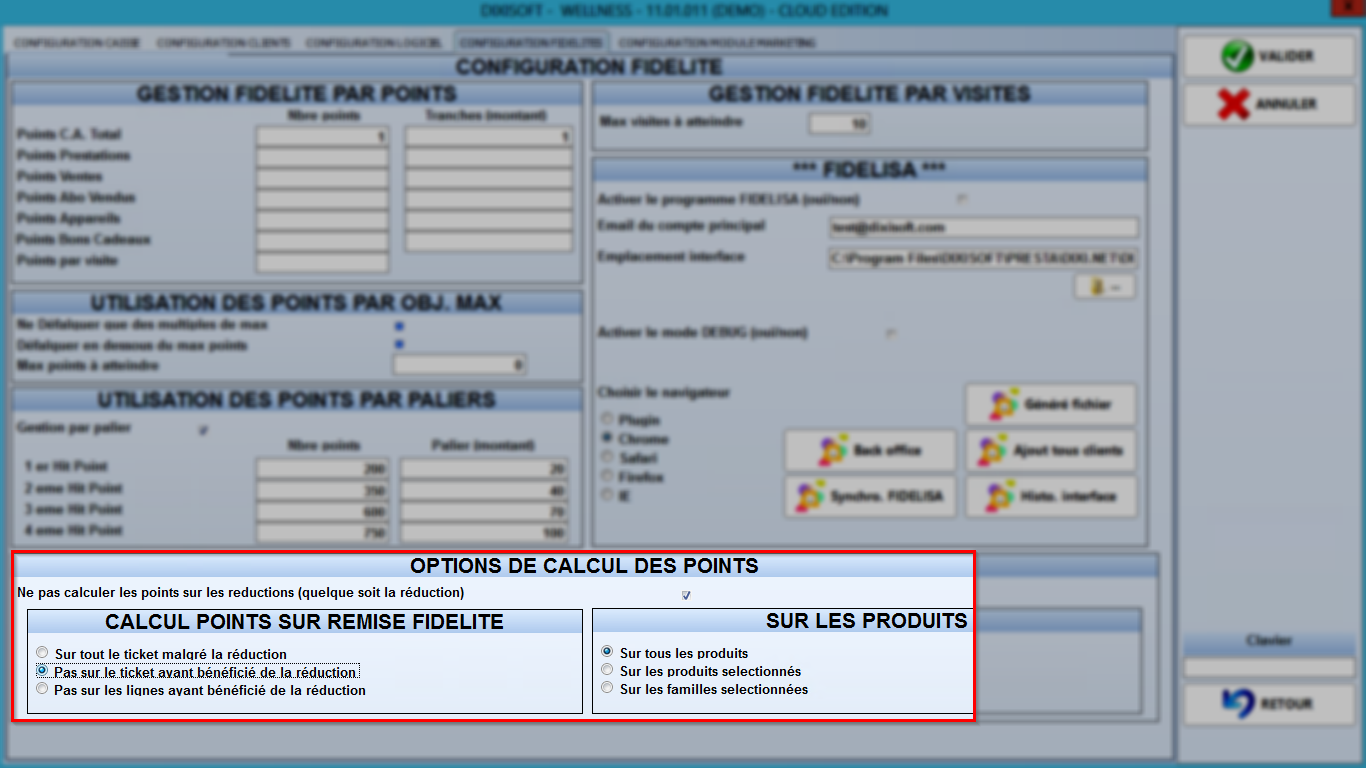The width and height of the screenshot is (1366, 768).
Task: Click the Email du compte principal field
Action: [984, 228]
